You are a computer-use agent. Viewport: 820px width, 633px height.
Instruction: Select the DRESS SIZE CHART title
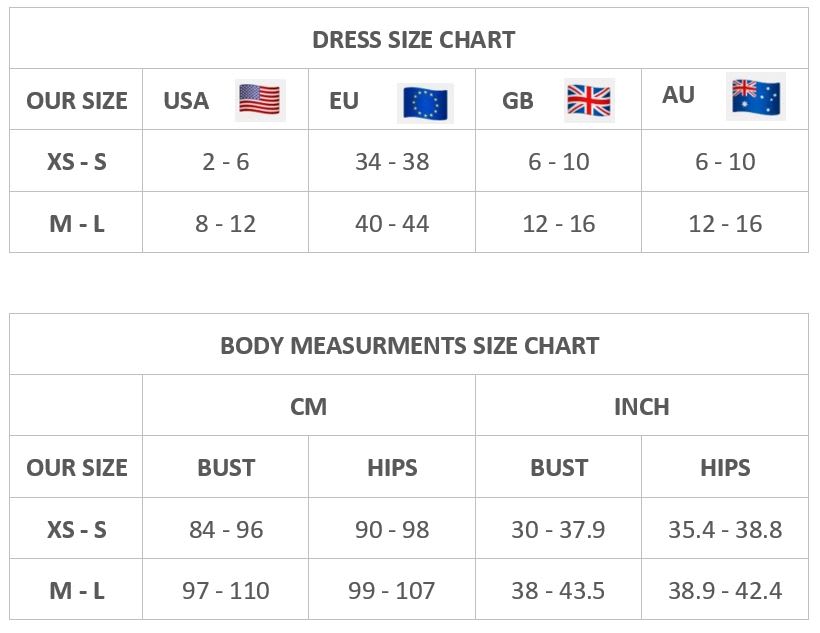tap(413, 40)
